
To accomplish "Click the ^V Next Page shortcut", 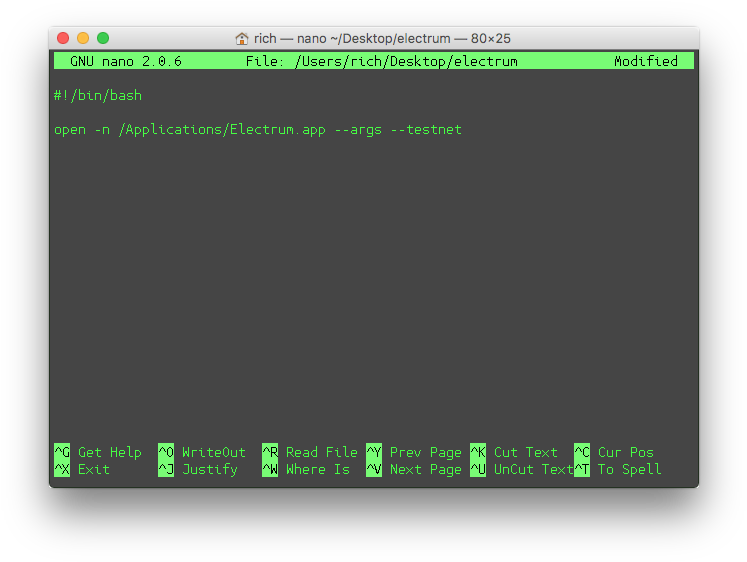I will (414, 469).
